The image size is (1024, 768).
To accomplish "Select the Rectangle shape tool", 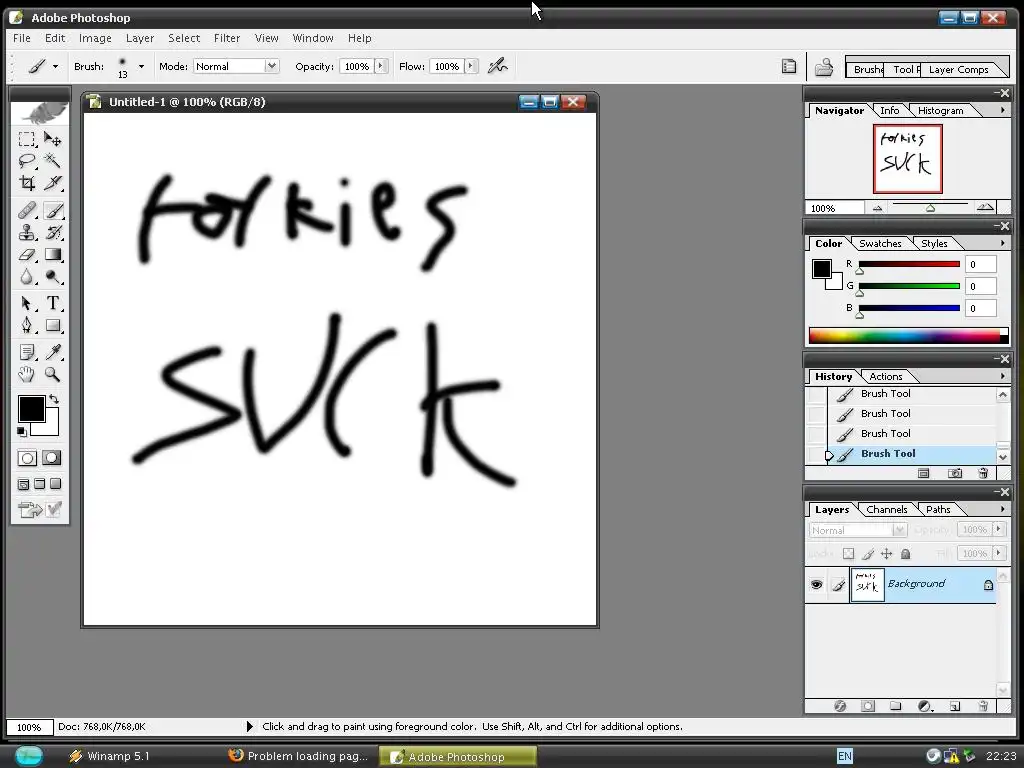I will 53,325.
